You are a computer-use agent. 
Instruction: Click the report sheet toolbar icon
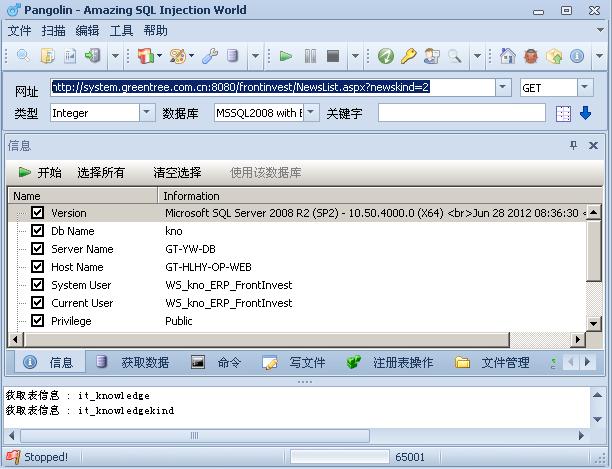(x=70, y=56)
